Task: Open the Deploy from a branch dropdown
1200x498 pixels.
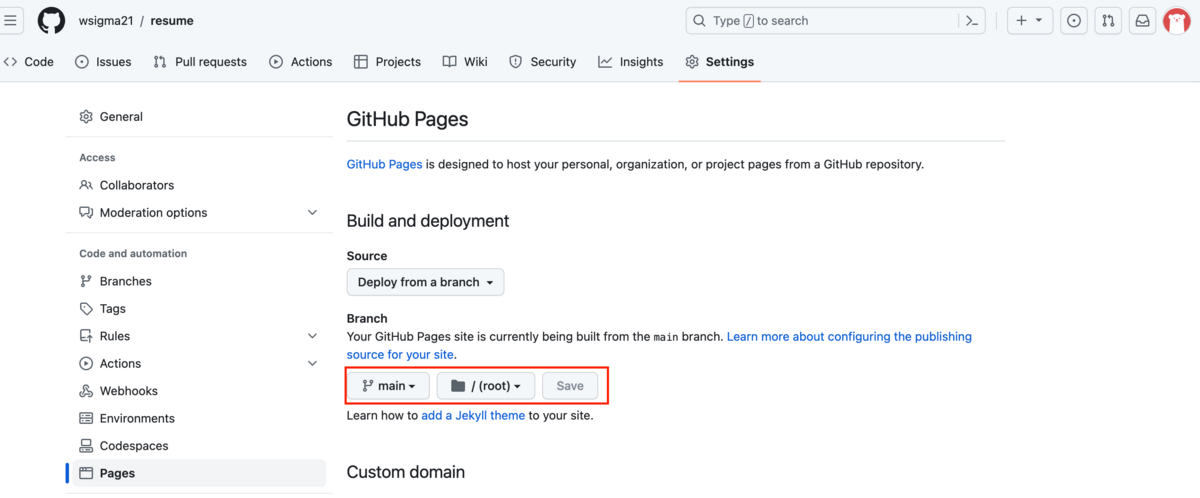Action: [425, 282]
